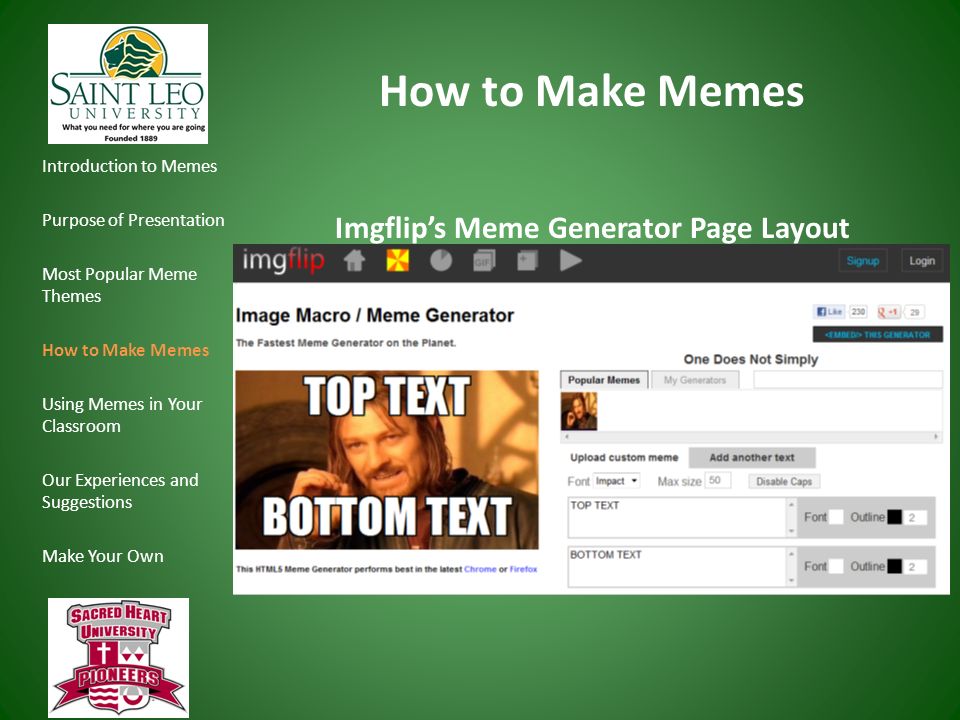Open the GIF maker icon

(484, 261)
